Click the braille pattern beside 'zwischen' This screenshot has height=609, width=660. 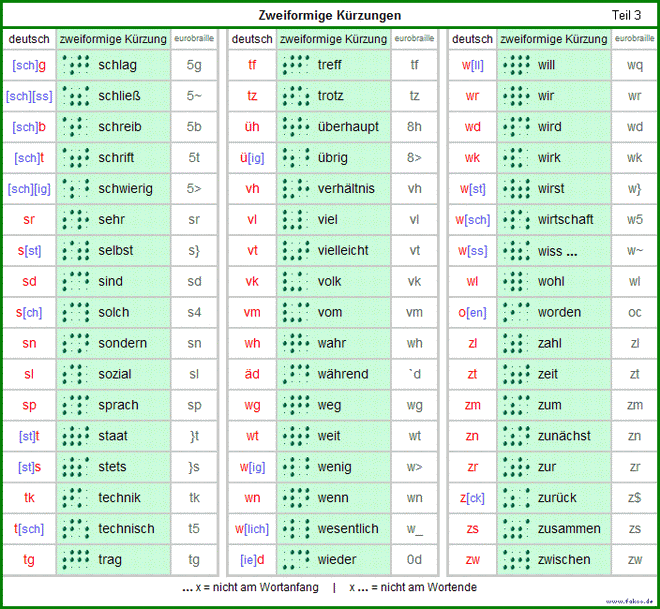(x=516, y=559)
